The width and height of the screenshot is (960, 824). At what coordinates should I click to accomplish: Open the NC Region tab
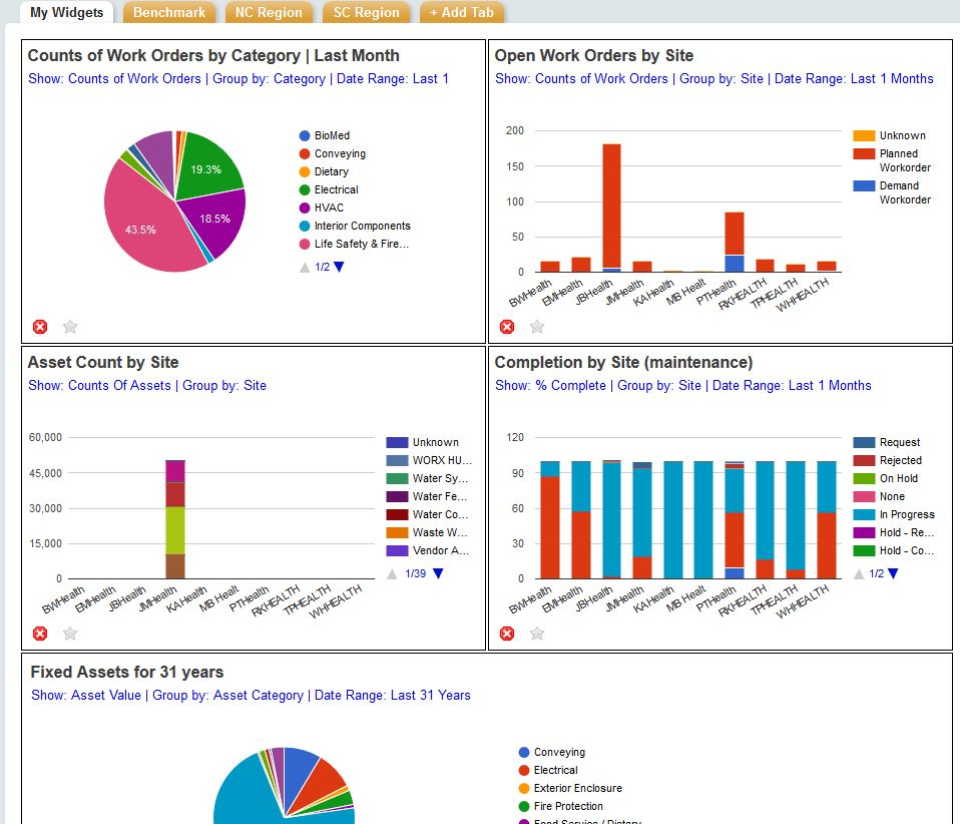click(x=268, y=13)
